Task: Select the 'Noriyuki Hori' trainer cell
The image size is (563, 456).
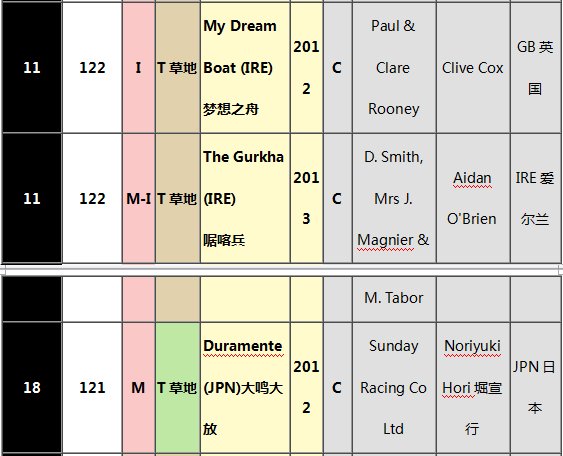Action: click(473, 387)
